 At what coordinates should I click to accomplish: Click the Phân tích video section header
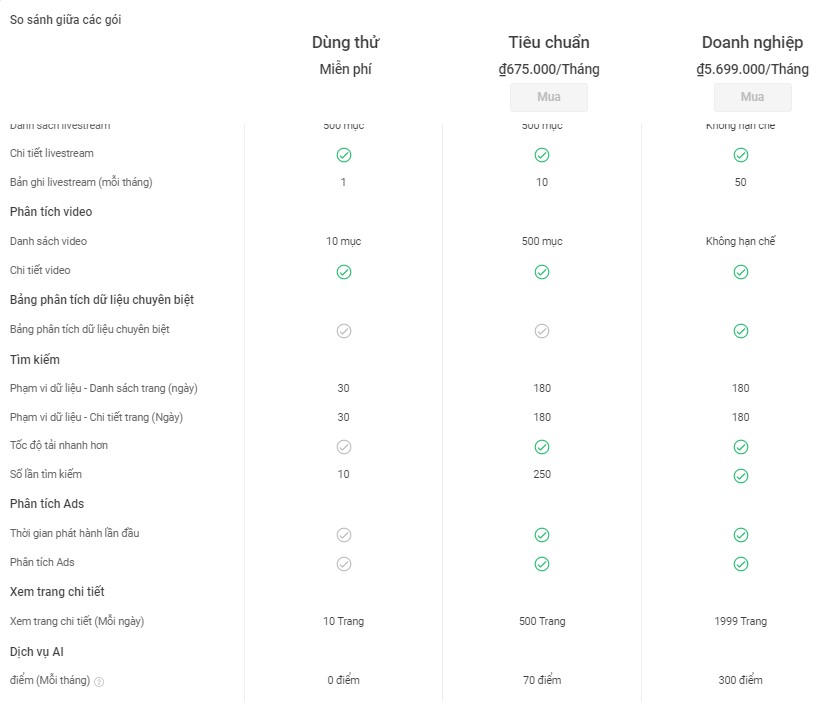[51, 212]
